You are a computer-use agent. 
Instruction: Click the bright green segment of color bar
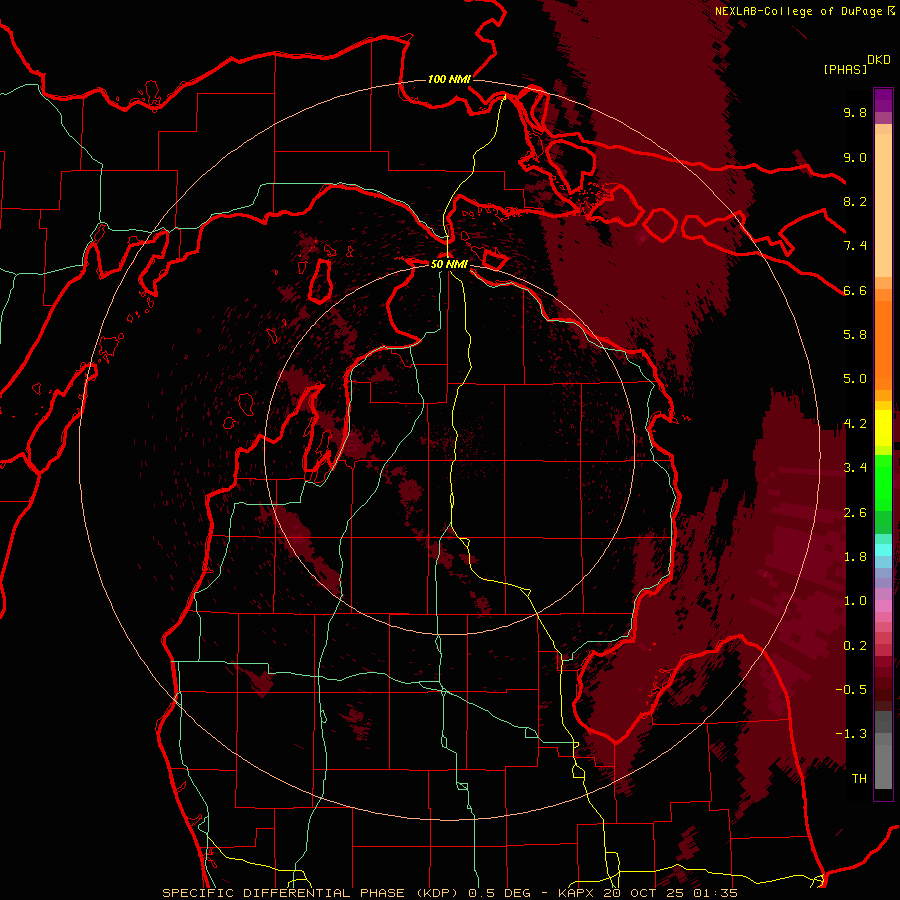coord(883,482)
